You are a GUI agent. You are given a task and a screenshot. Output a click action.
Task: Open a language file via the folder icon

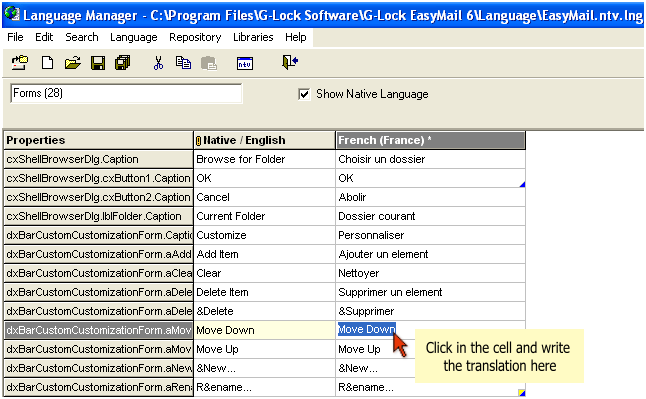(73, 63)
